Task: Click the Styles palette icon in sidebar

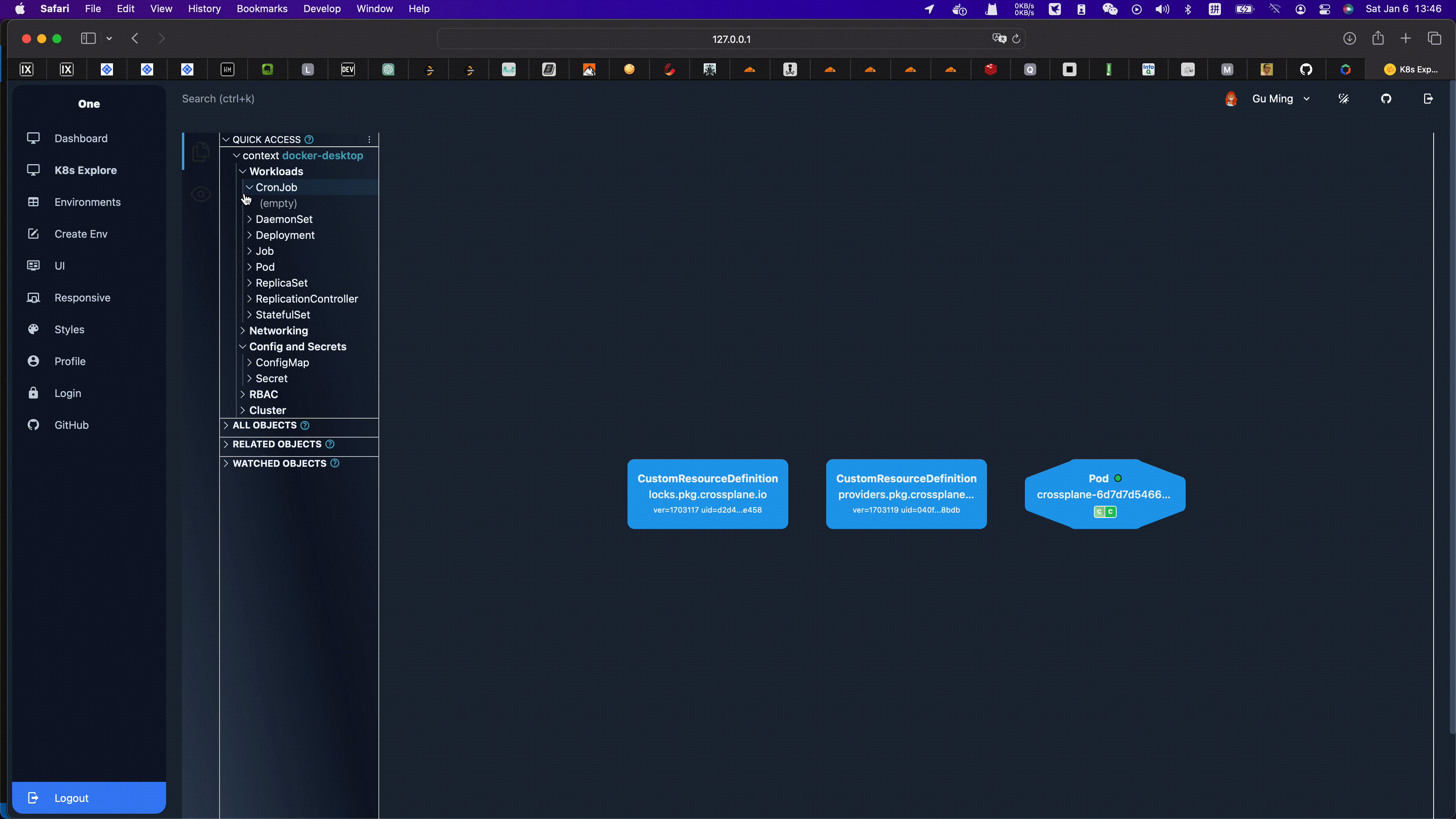Action: click(33, 329)
